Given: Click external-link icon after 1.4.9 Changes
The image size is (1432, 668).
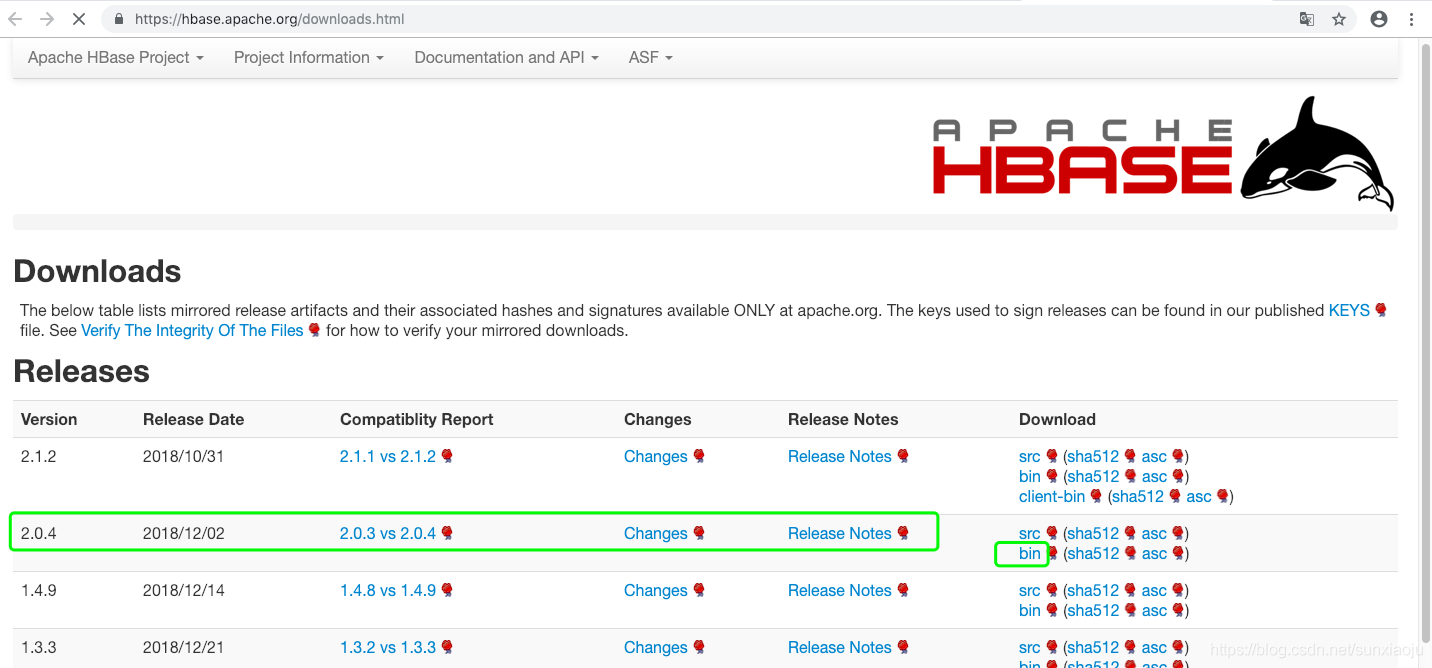Looking at the screenshot, I should (699, 590).
